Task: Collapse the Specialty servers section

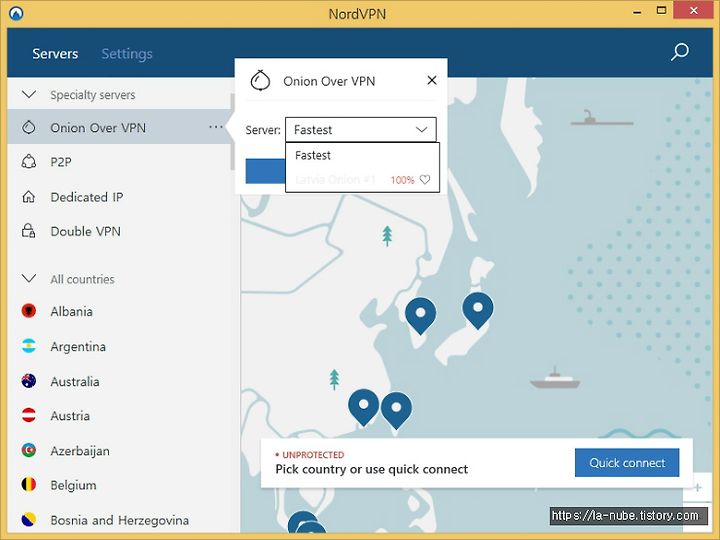Action: [x=29, y=95]
